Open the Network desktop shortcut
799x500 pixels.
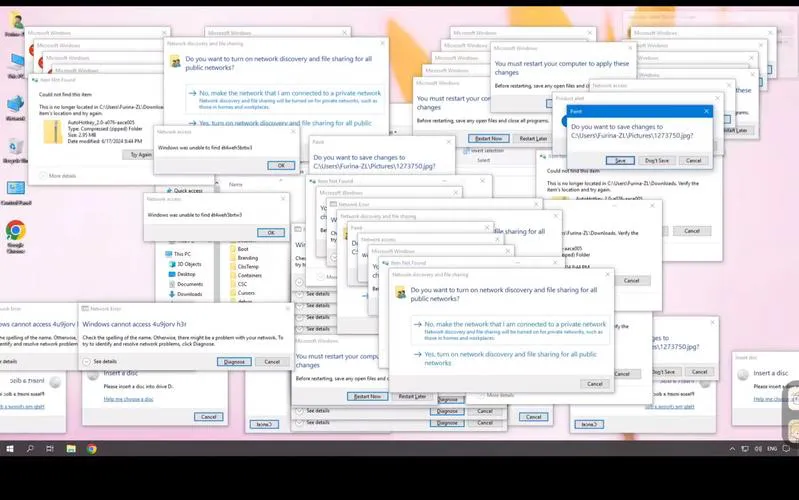pyautogui.click(x=16, y=107)
